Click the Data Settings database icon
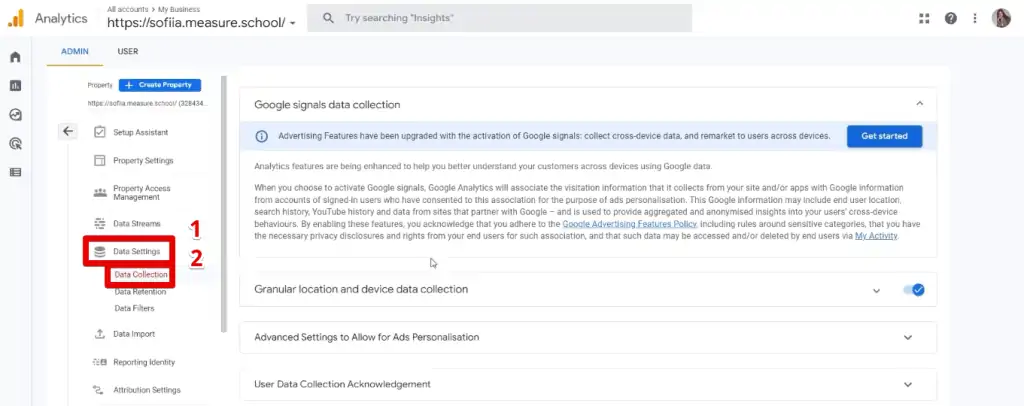Viewport: 1024px width, 406px height. pyautogui.click(x=100, y=251)
